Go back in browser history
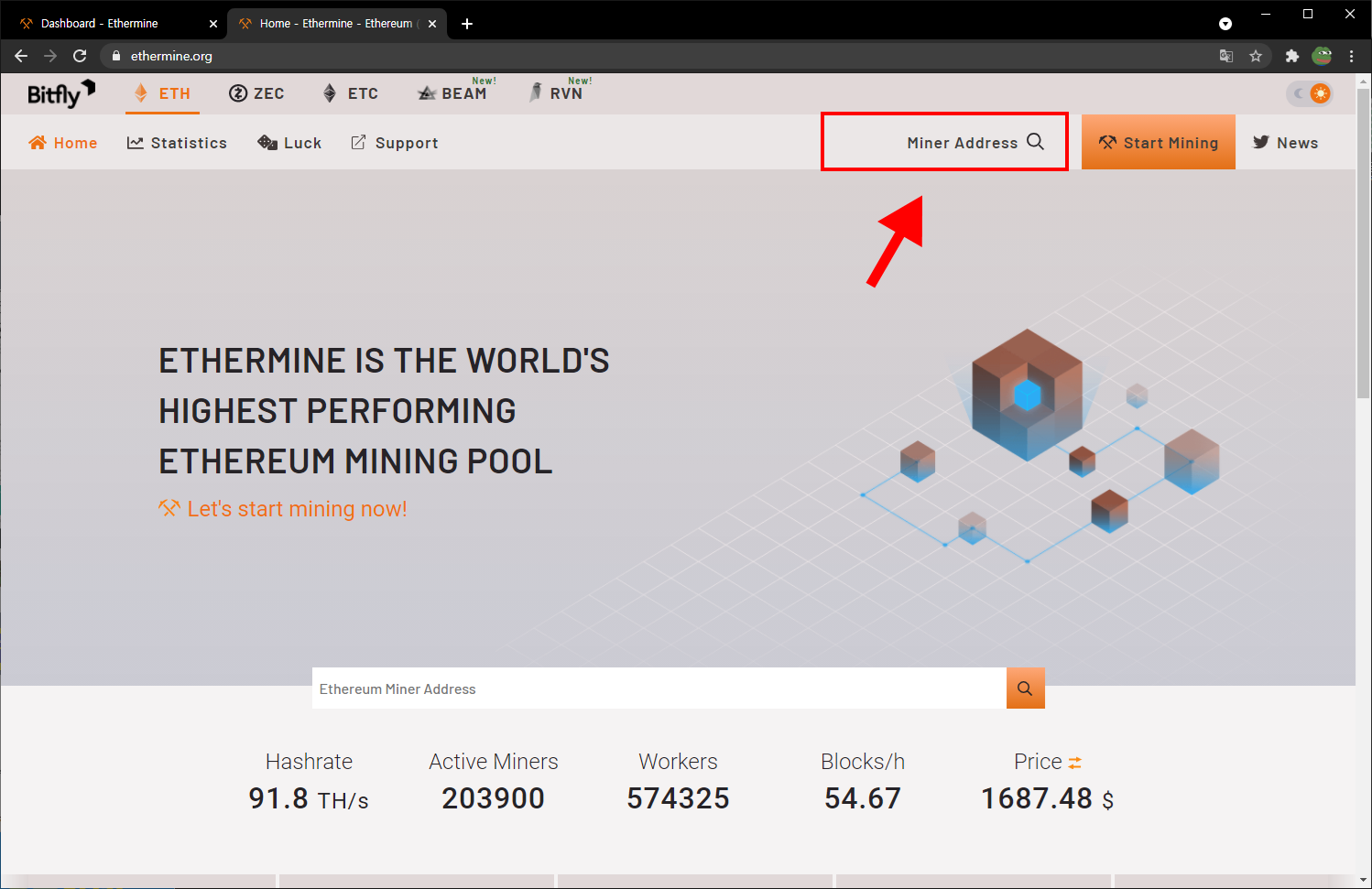This screenshot has width=1372, height=889. click(21, 56)
